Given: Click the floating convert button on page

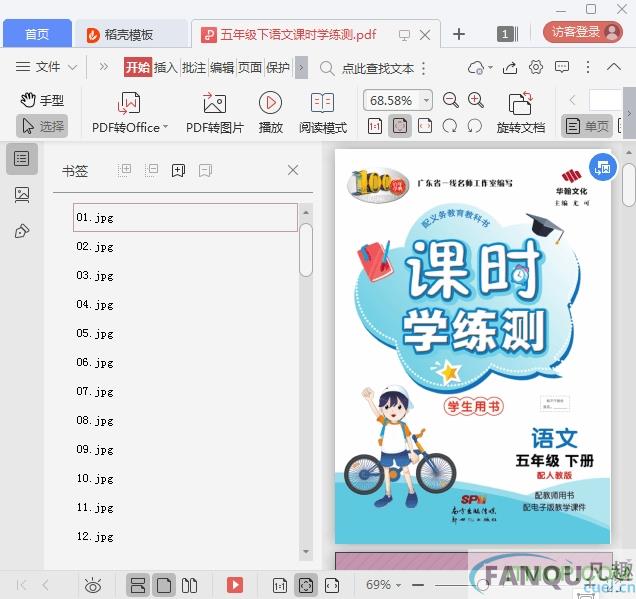Looking at the screenshot, I should (603, 167).
